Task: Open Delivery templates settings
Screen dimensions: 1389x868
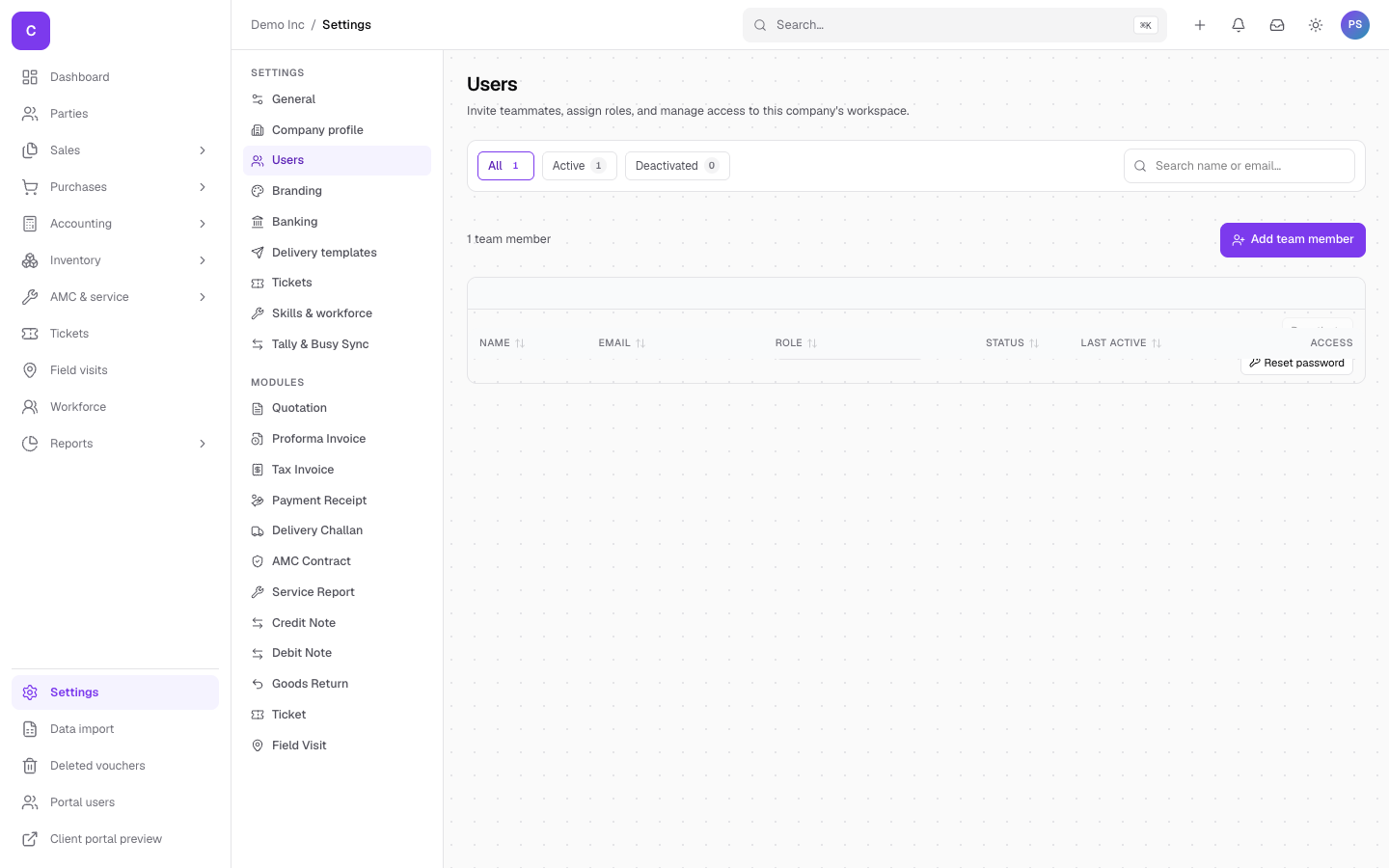Action: 337,253
